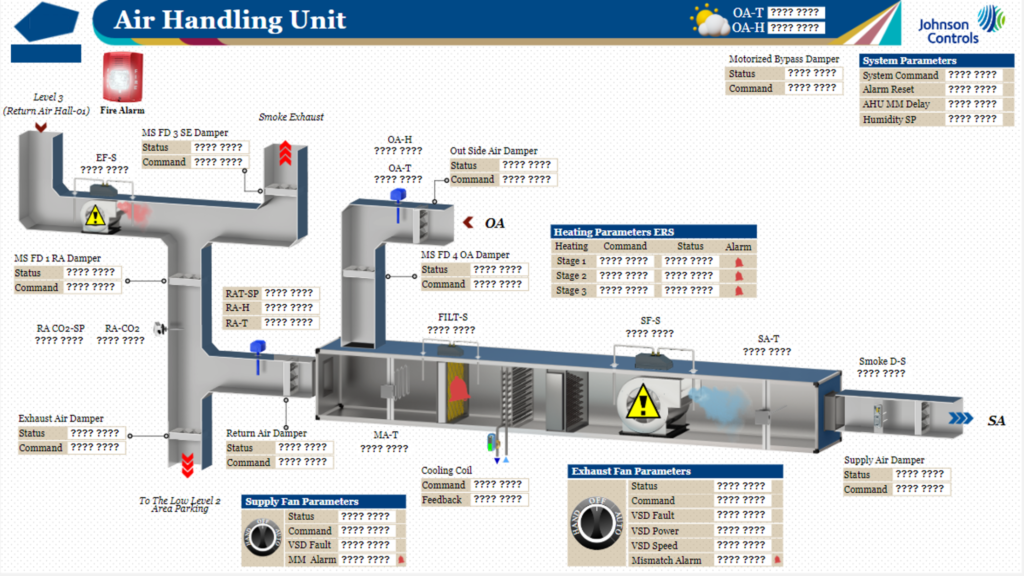The height and width of the screenshot is (576, 1024).
Task: Select the RAT-SP setpoint value
Action: tap(289, 293)
